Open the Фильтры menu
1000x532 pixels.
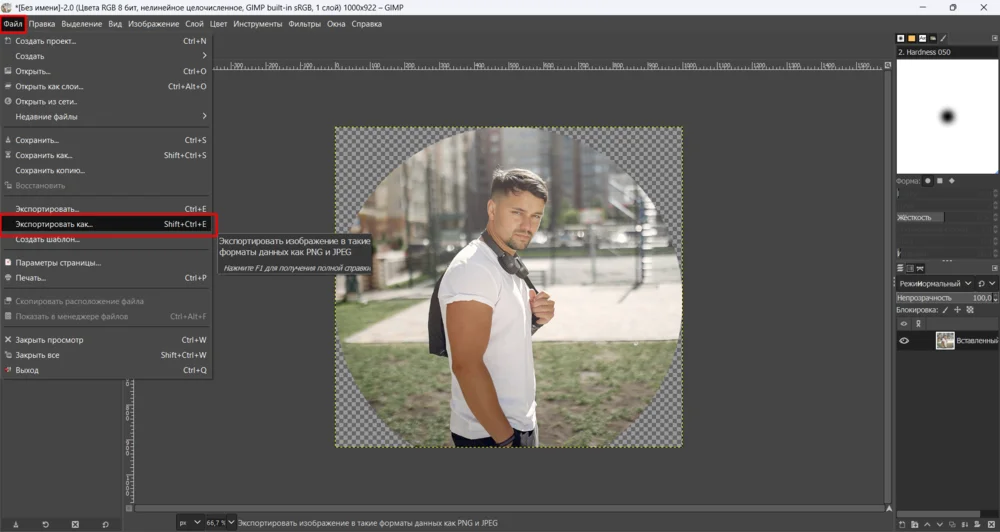click(304, 23)
